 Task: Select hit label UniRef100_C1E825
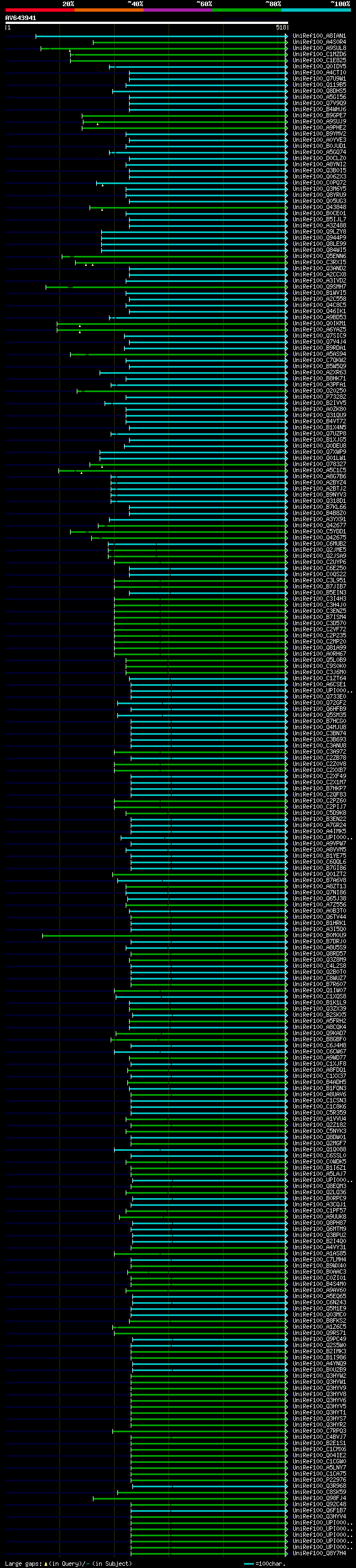pos(319,60)
